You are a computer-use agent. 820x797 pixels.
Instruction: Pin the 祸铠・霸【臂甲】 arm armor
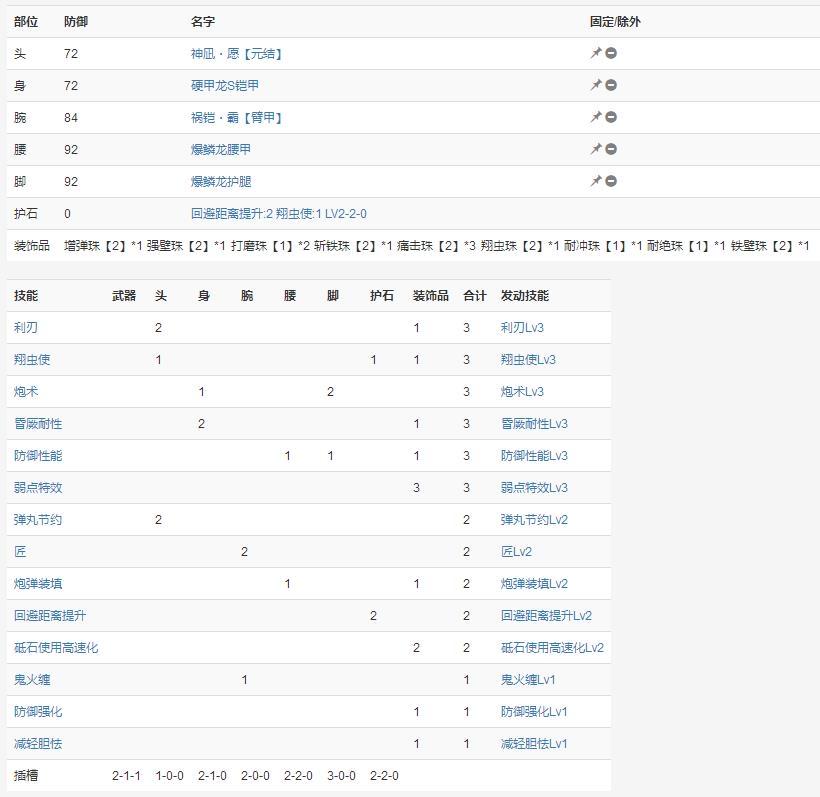pos(596,117)
